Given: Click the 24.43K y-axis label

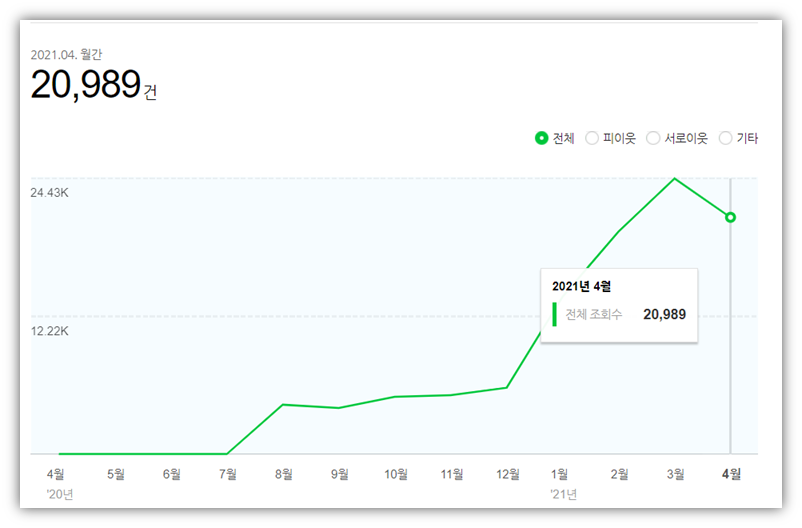Looking at the screenshot, I should click(x=49, y=192).
